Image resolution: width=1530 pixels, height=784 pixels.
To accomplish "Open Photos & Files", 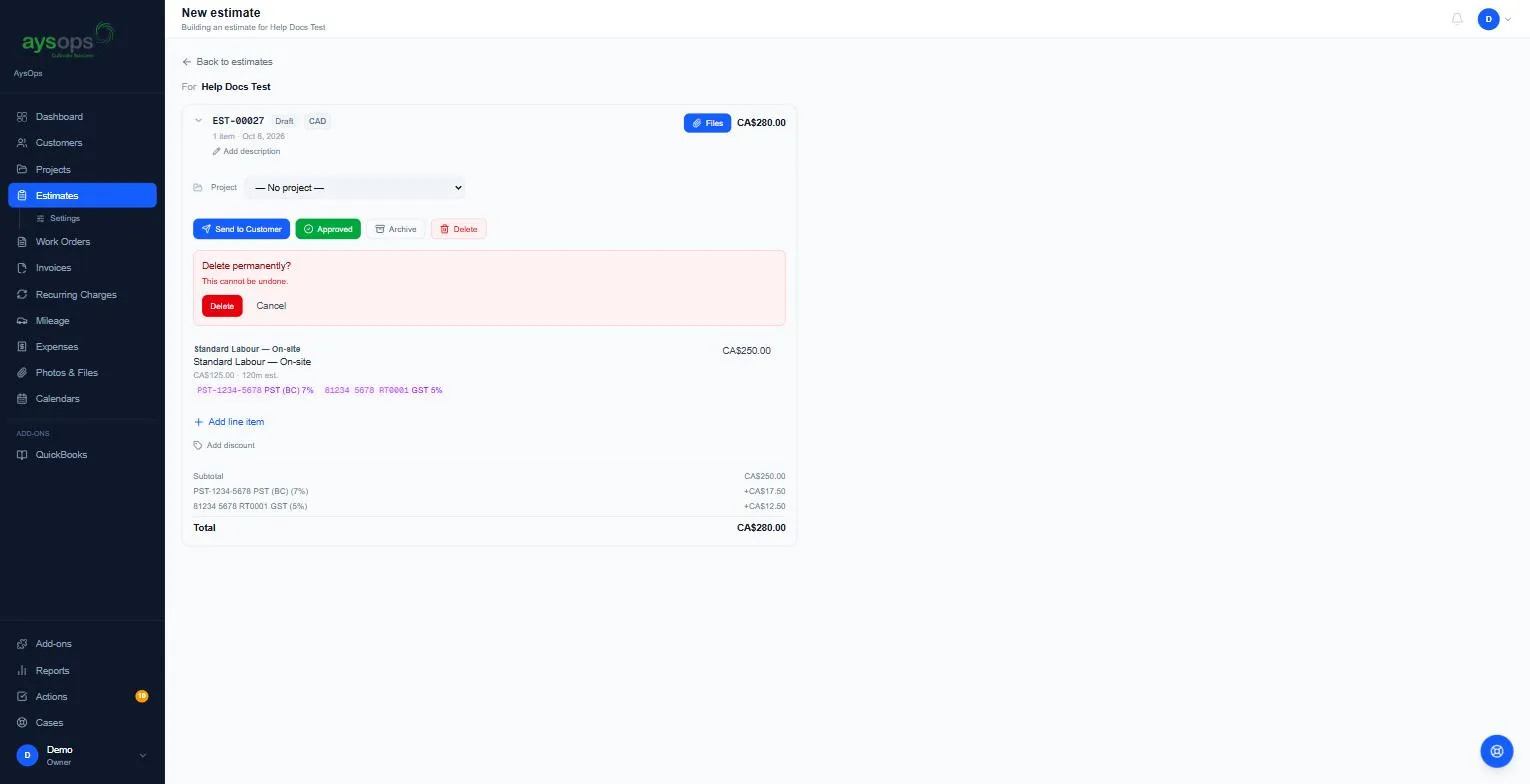I will [x=82, y=373].
